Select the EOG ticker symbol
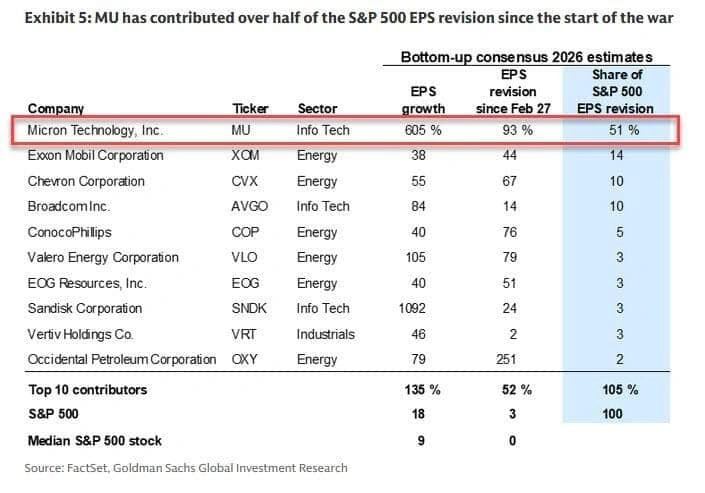This screenshot has width=705, height=493. point(245,283)
